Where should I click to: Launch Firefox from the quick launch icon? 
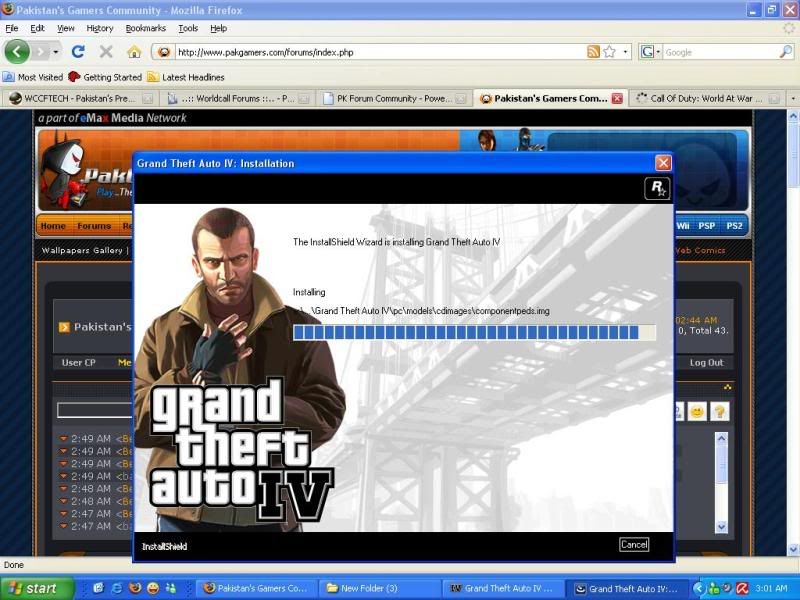[135, 588]
